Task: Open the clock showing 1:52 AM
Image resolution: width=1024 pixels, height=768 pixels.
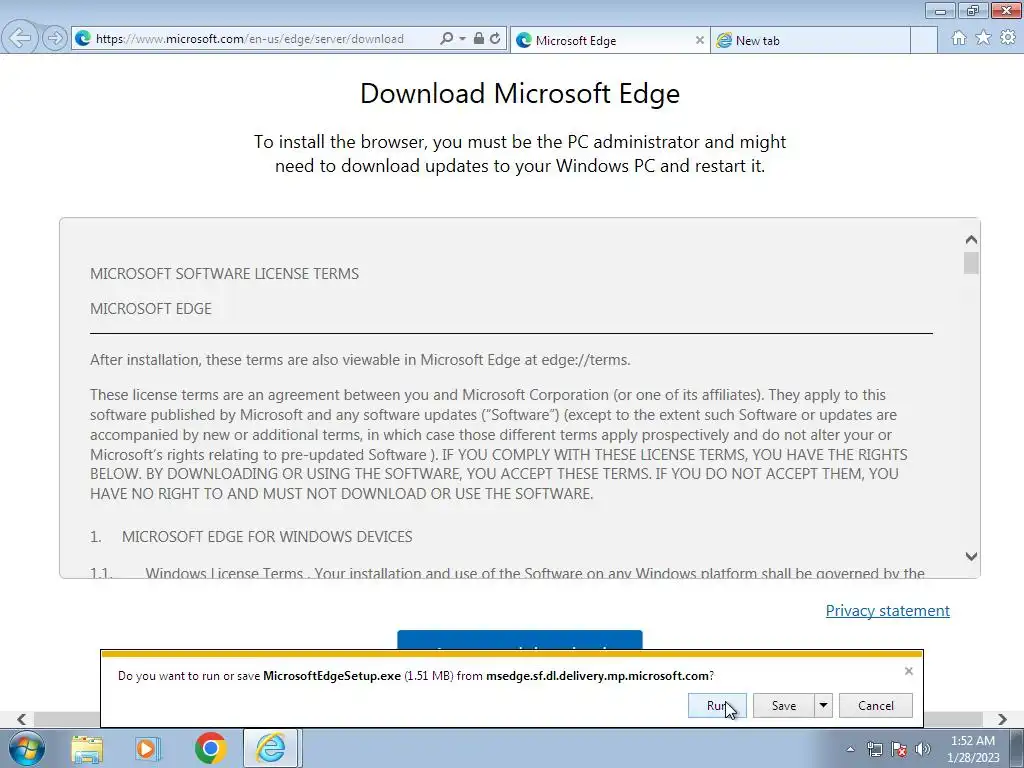Action: pyautogui.click(x=974, y=749)
